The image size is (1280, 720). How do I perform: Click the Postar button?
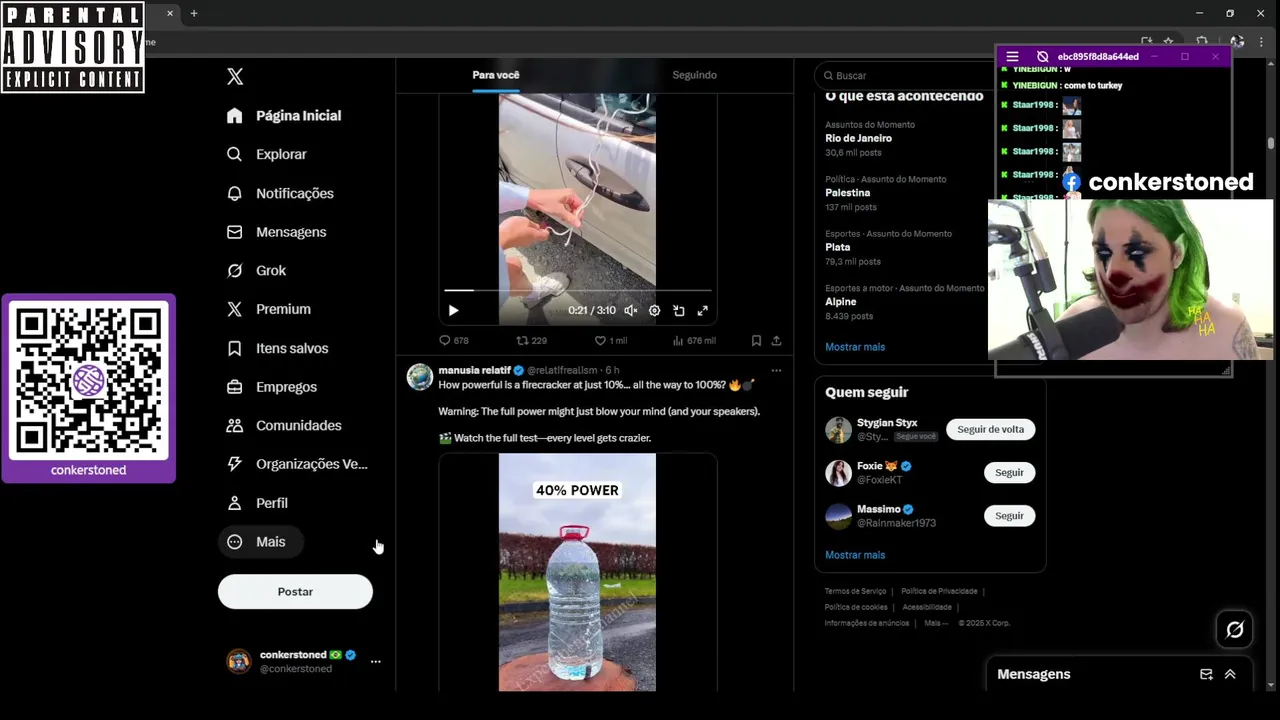[295, 592]
